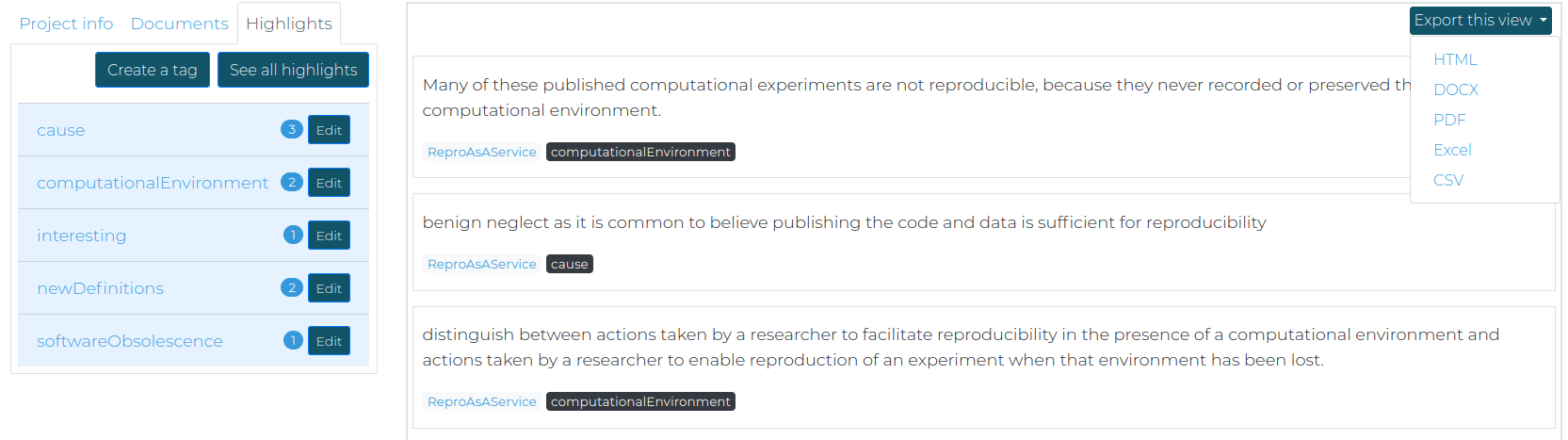Open ReproAsAService link under first highlight
Viewport: 1568px width, 440px height.
click(x=481, y=152)
